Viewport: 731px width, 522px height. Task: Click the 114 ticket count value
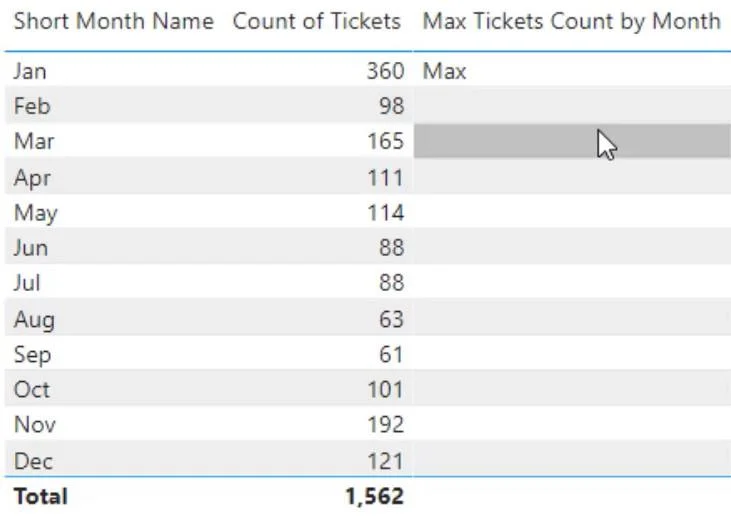pos(385,213)
